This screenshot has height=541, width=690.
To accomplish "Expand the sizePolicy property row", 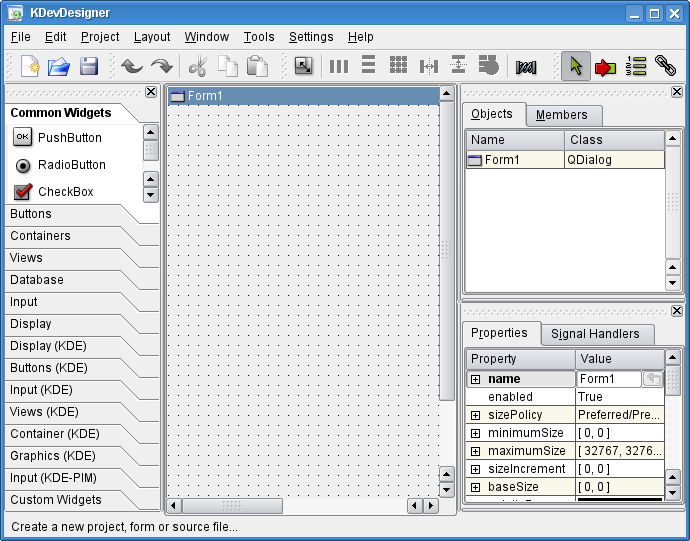I will click(475, 415).
